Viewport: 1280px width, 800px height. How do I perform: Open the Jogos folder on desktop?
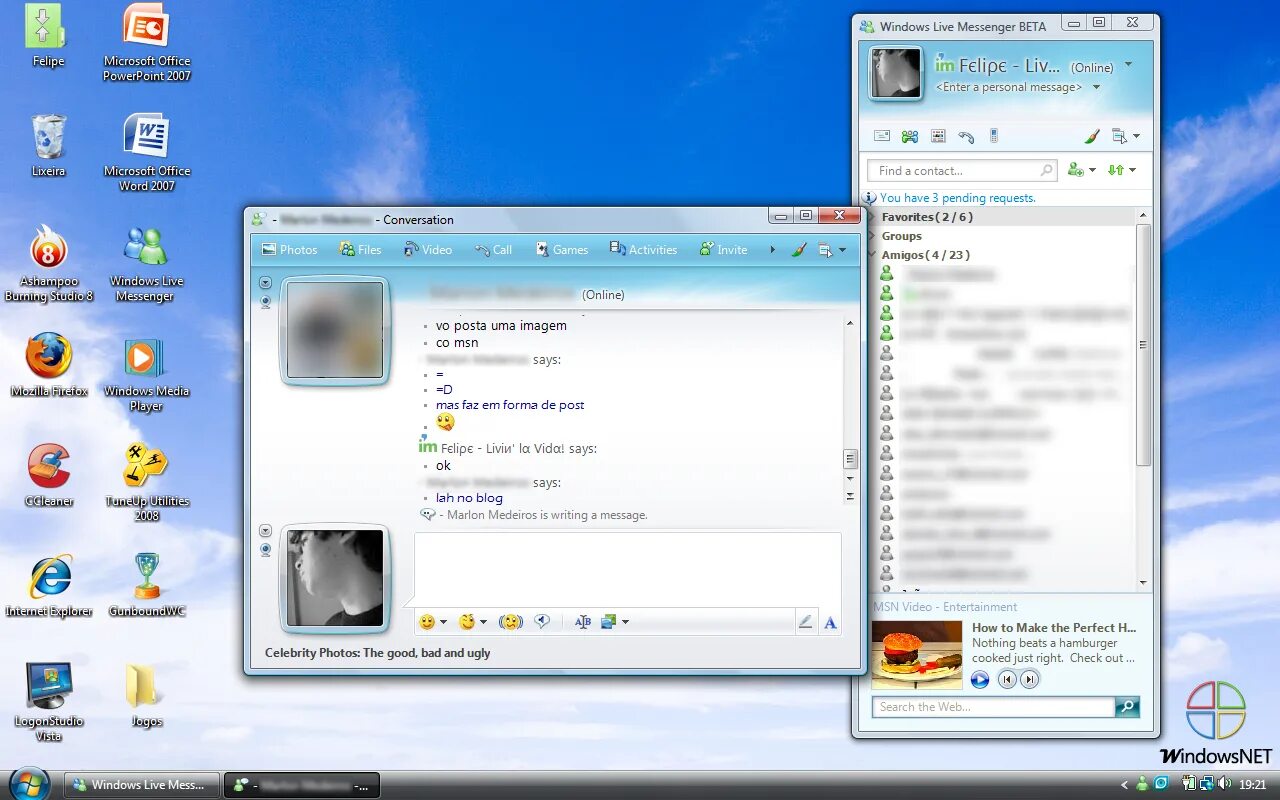coord(146,695)
